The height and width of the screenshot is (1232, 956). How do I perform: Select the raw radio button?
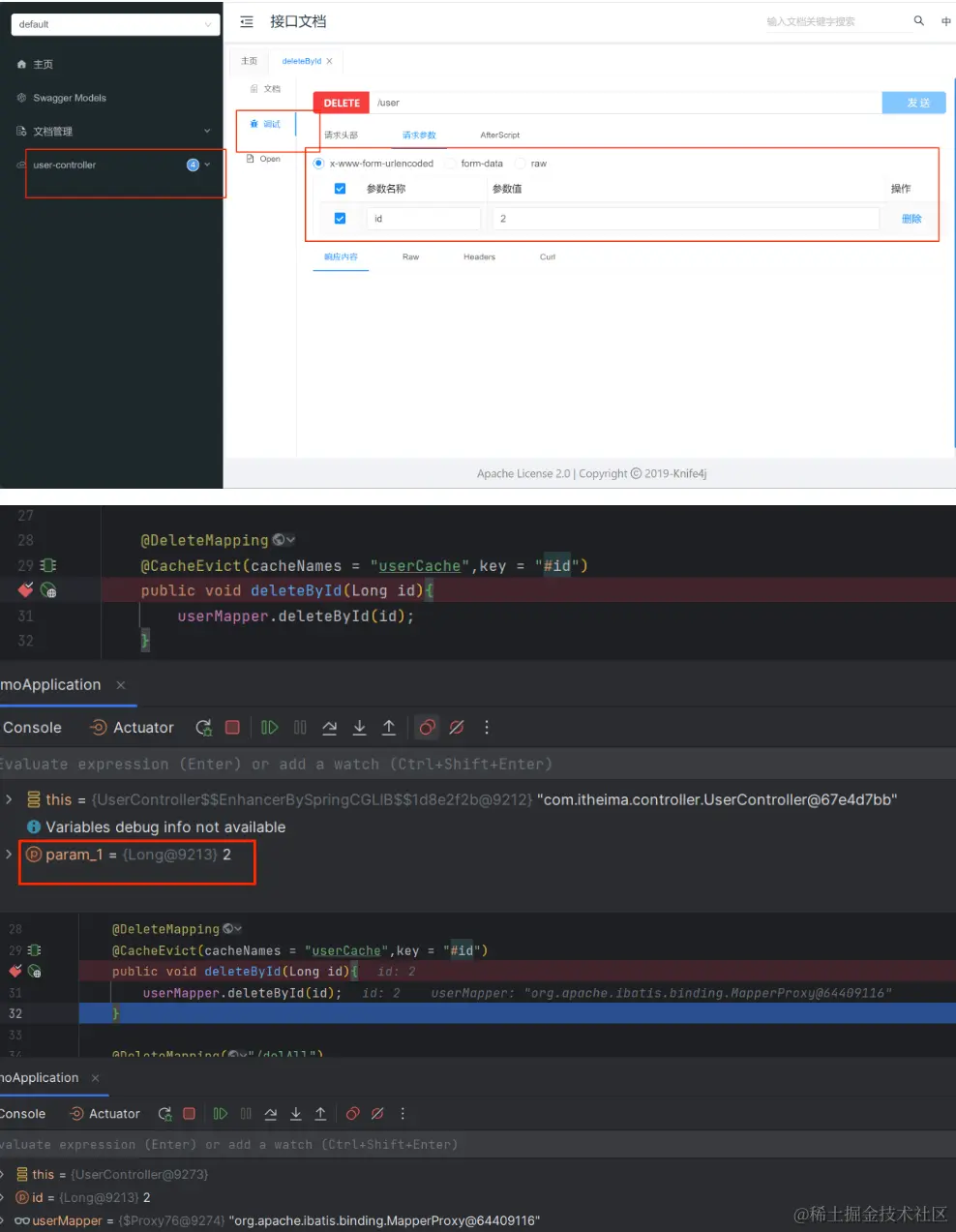click(521, 164)
